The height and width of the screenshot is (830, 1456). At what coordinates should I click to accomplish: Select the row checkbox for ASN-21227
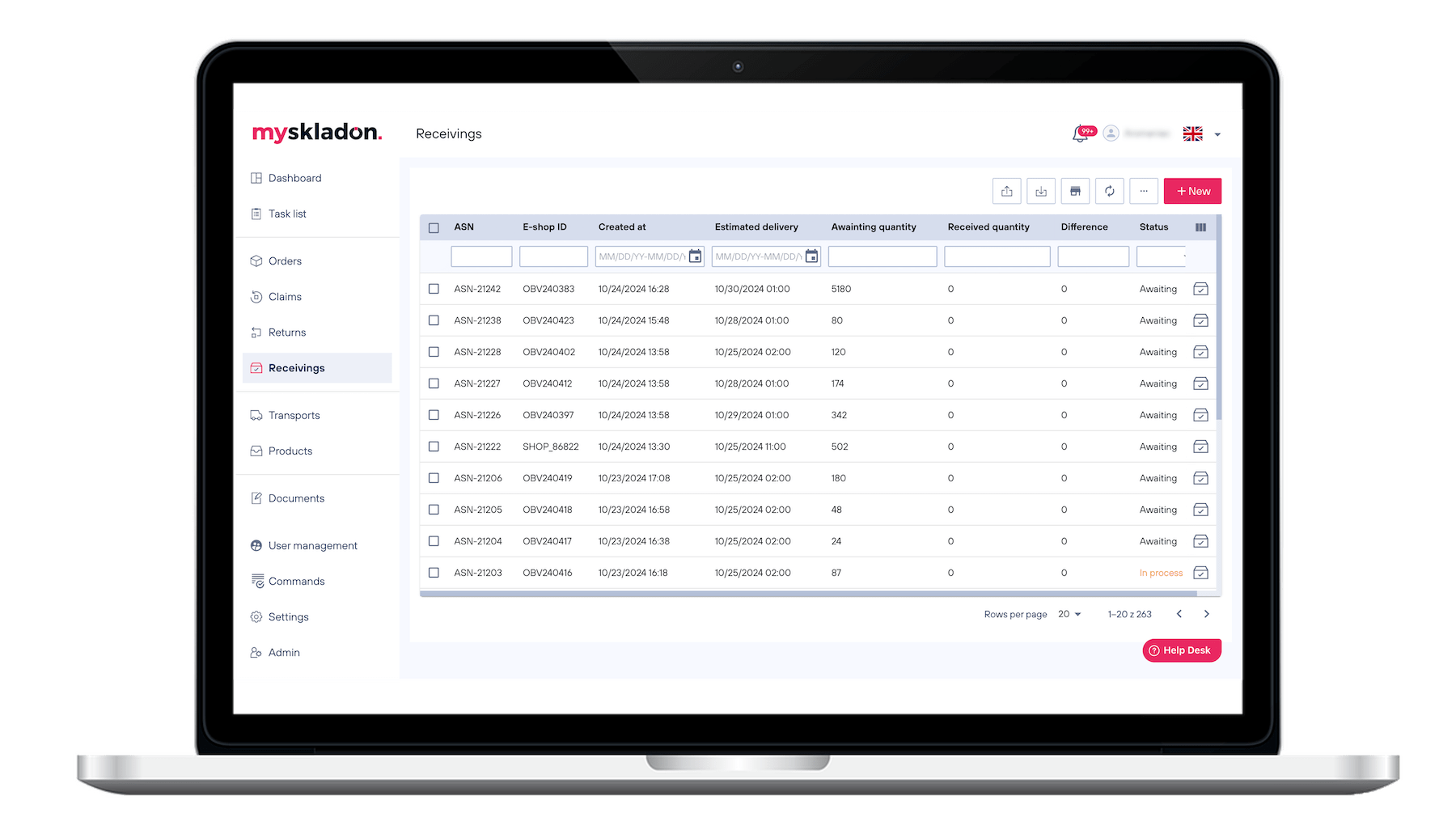(434, 383)
